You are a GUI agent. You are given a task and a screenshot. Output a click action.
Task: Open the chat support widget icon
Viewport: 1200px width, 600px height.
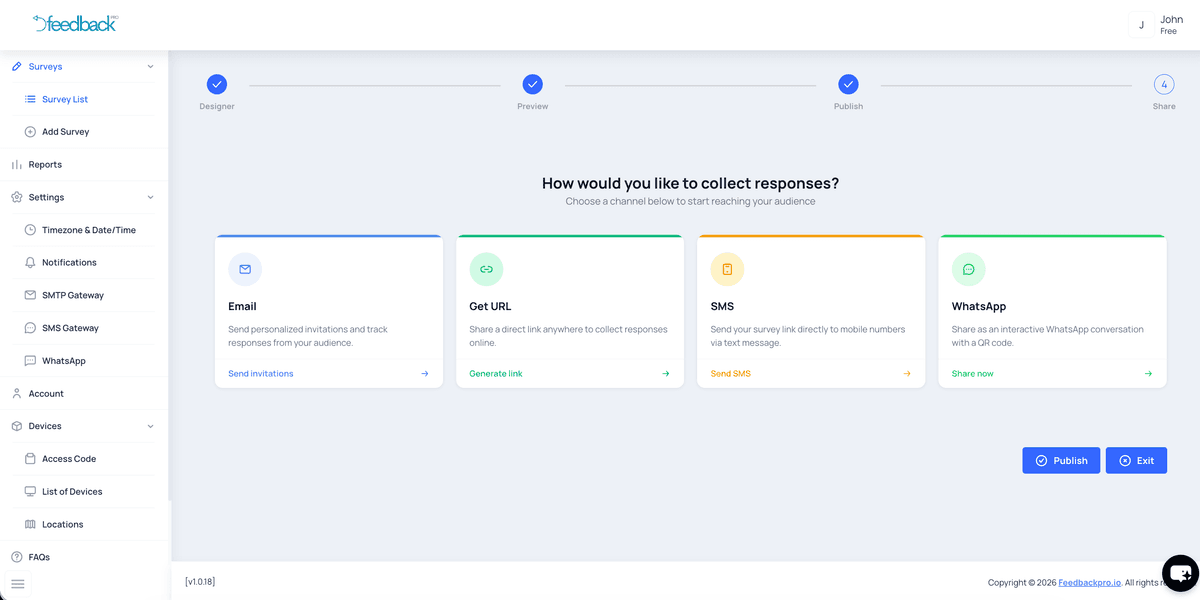(1180, 574)
